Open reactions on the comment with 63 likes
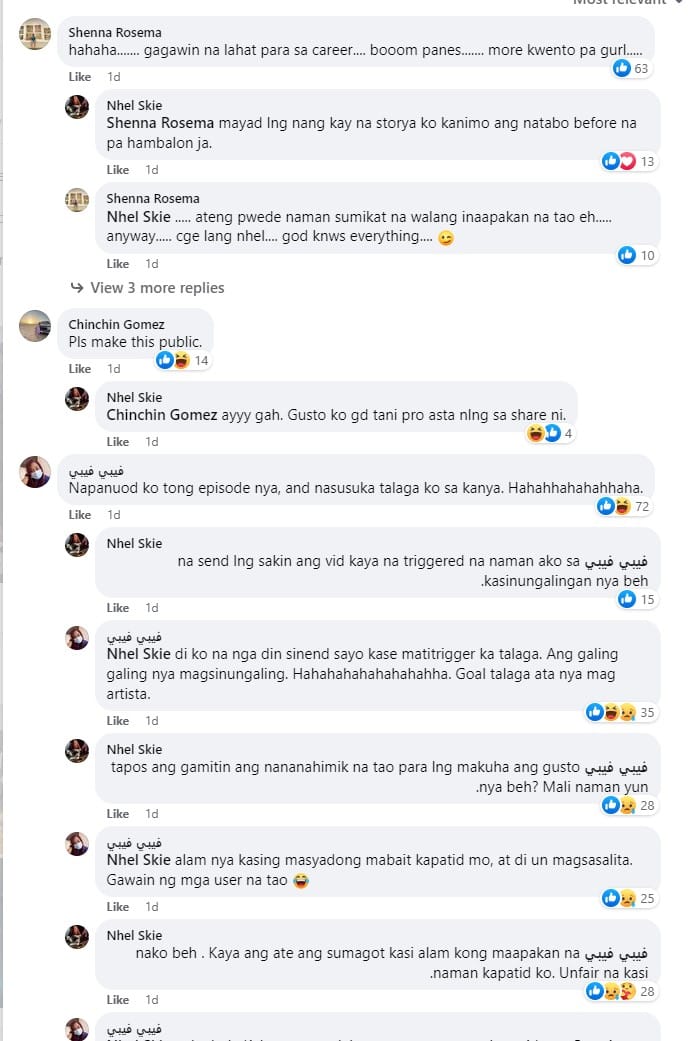This screenshot has height=1041, width=691. pyautogui.click(x=632, y=68)
